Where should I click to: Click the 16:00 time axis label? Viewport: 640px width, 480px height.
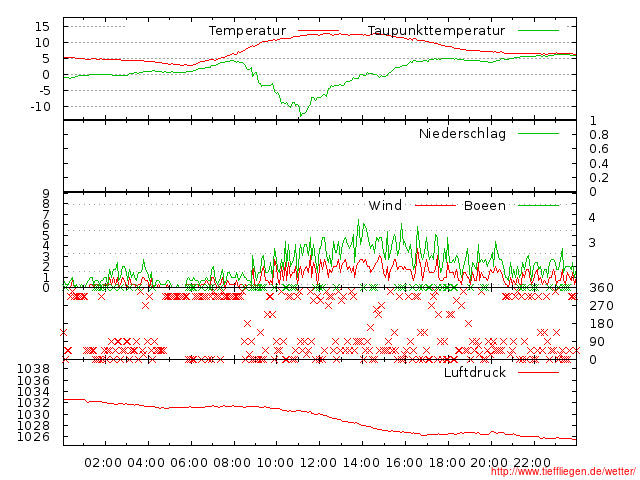point(404,463)
